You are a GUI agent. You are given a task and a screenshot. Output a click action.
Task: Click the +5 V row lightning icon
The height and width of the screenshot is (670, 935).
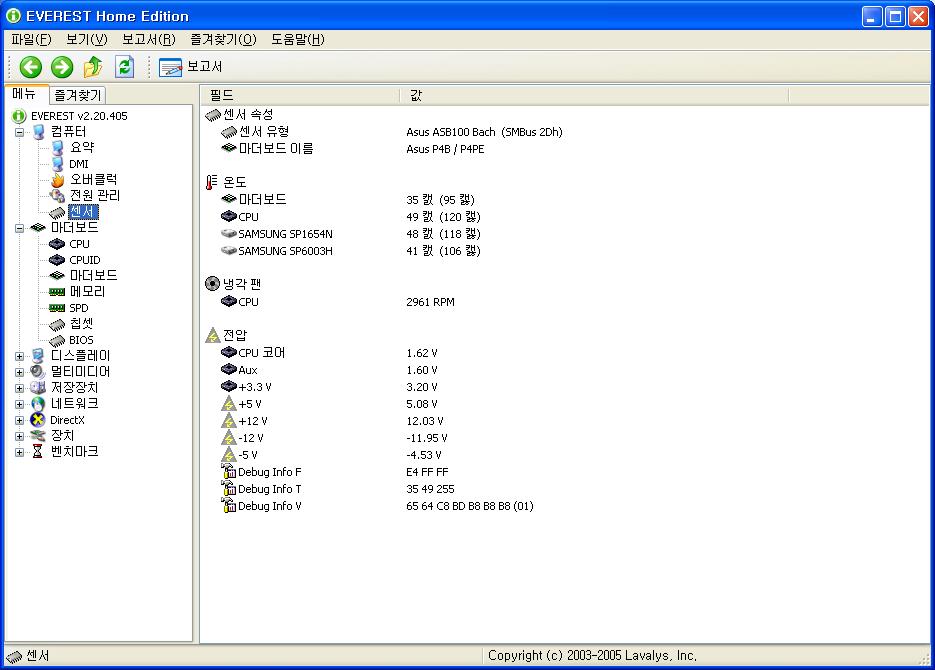pyautogui.click(x=228, y=404)
